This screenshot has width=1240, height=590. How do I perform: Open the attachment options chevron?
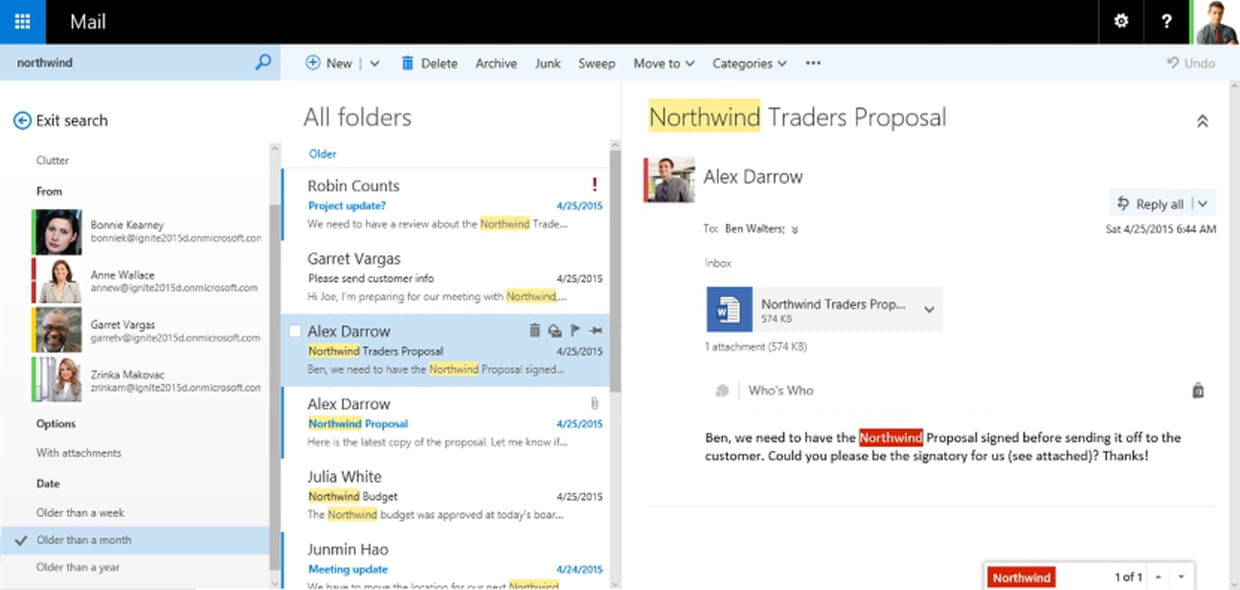[929, 310]
